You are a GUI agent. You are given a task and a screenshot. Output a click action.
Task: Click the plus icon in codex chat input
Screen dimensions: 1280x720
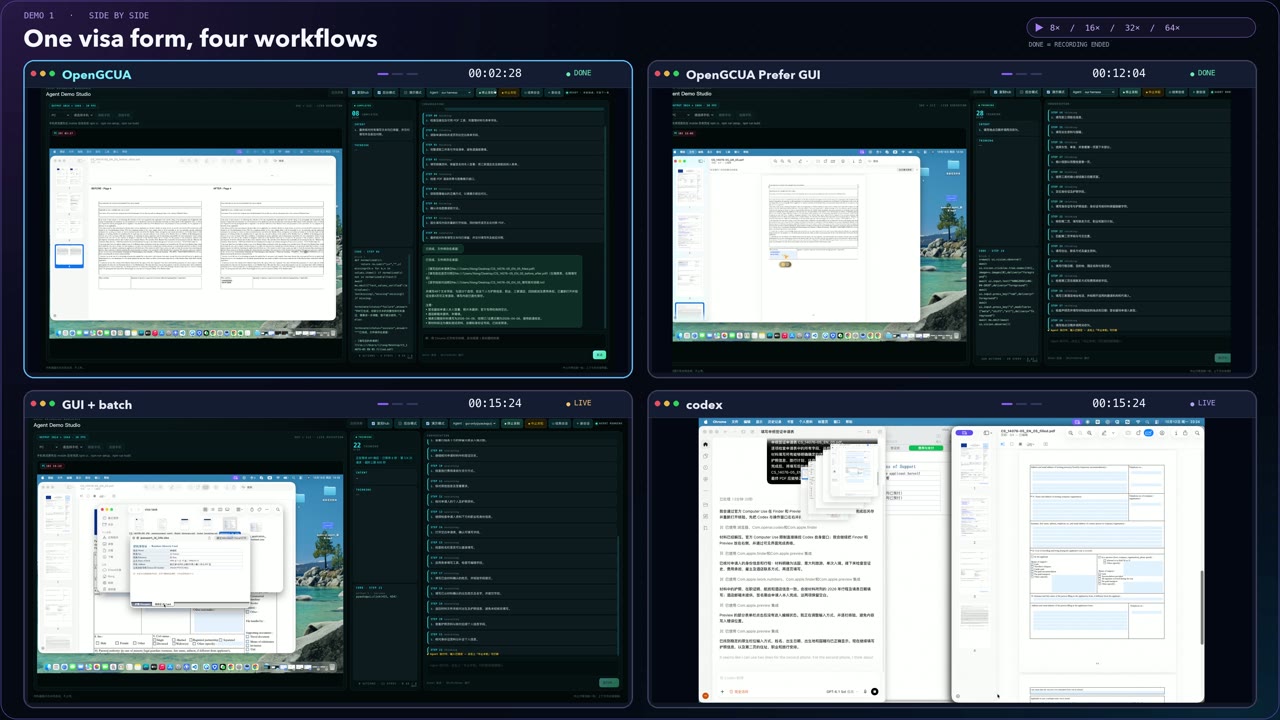click(722, 692)
